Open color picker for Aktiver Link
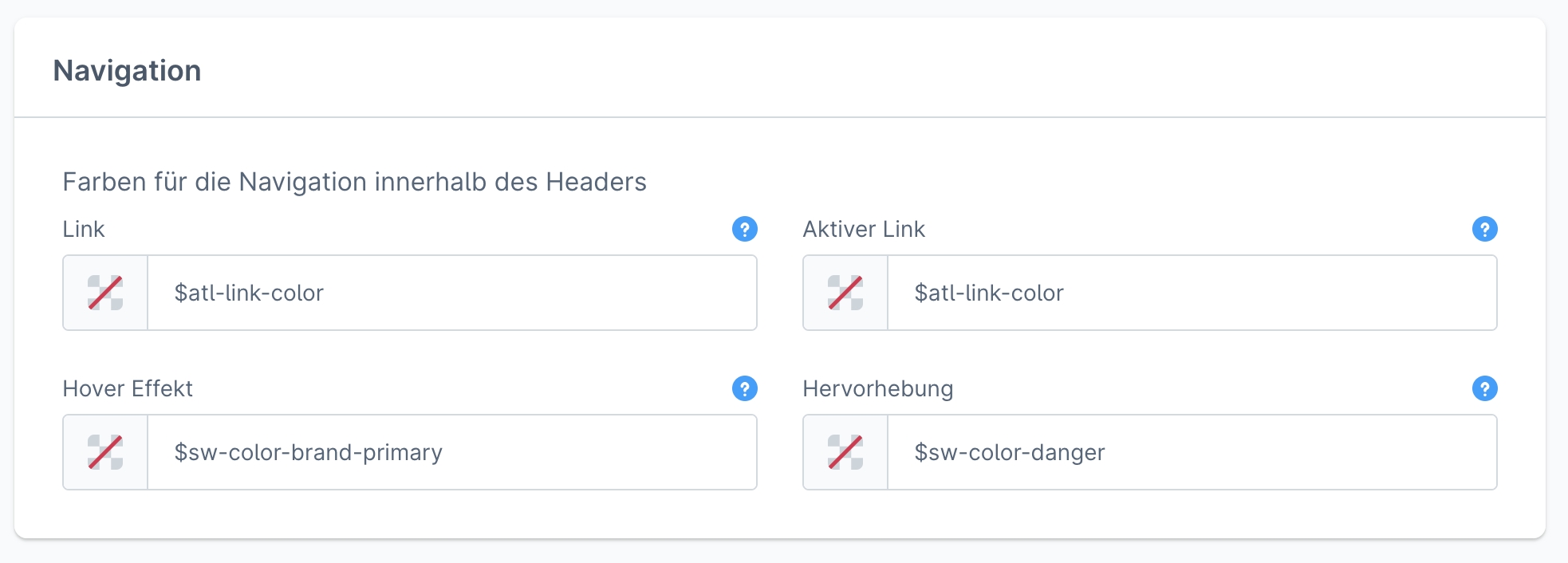Viewport: 1568px width, 563px height. click(x=845, y=293)
